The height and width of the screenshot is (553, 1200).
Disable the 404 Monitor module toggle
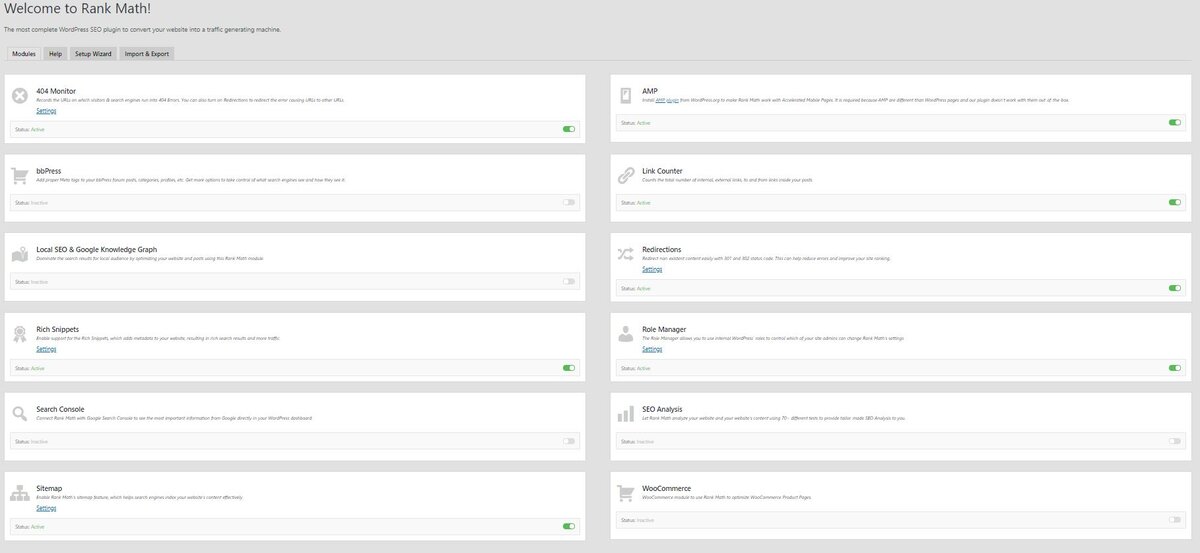(569, 129)
